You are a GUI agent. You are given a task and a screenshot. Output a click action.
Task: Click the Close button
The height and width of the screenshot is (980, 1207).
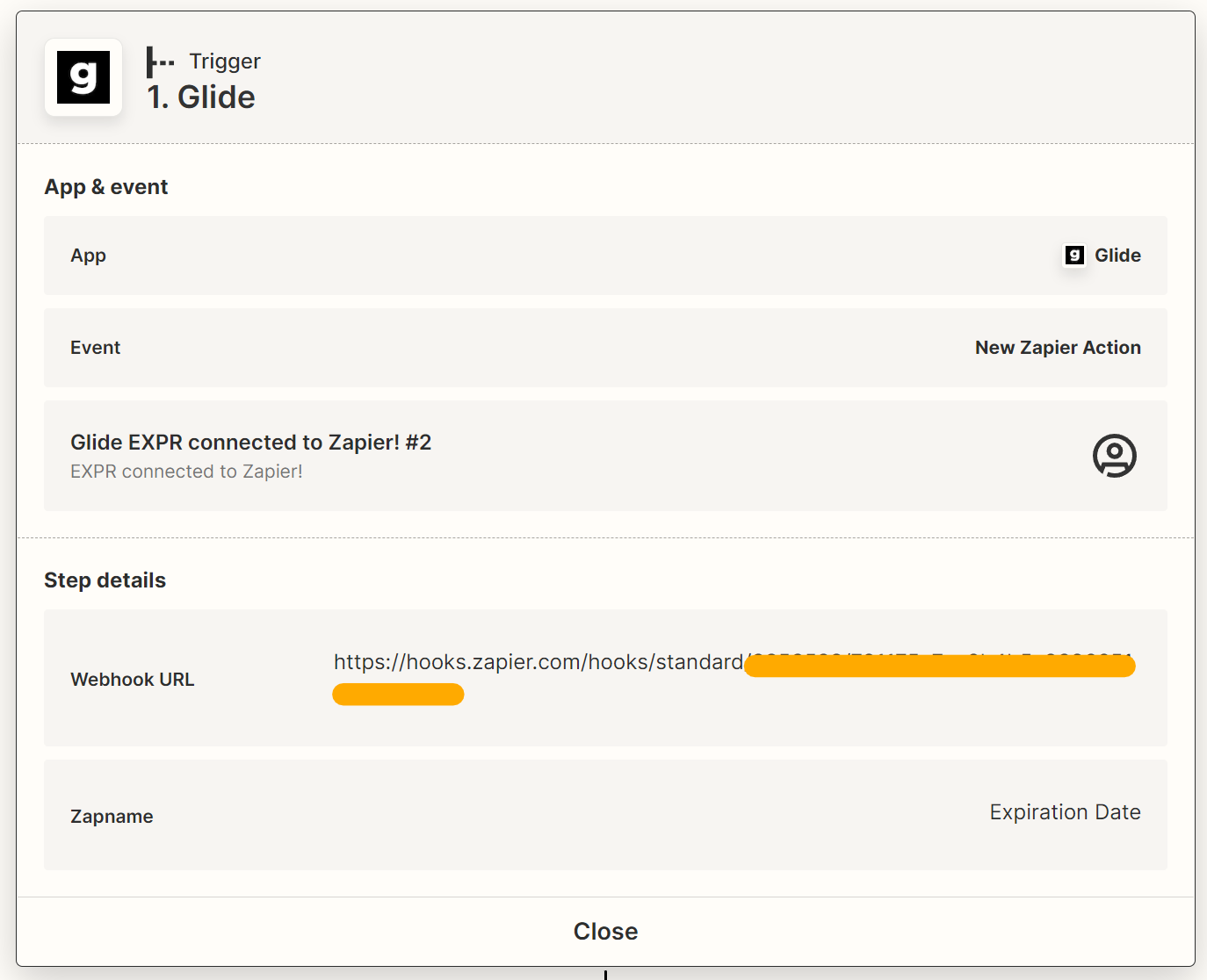tap(605, 931)
